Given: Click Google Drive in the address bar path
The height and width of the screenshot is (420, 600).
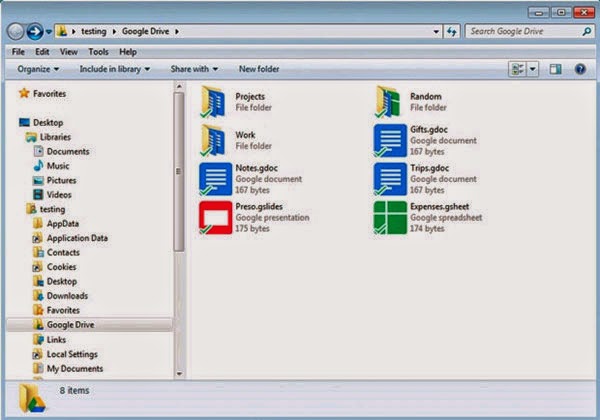Looking at the screenshot, I should point(145,31).
